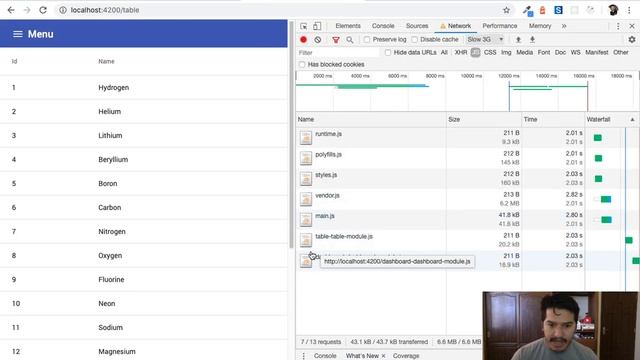Open the Sources tab

point(417,26)
